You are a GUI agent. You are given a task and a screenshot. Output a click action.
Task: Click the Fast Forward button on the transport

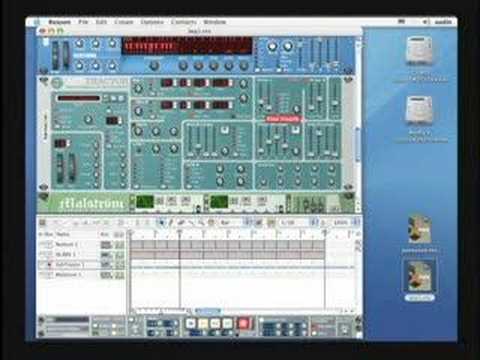point(228,323)
